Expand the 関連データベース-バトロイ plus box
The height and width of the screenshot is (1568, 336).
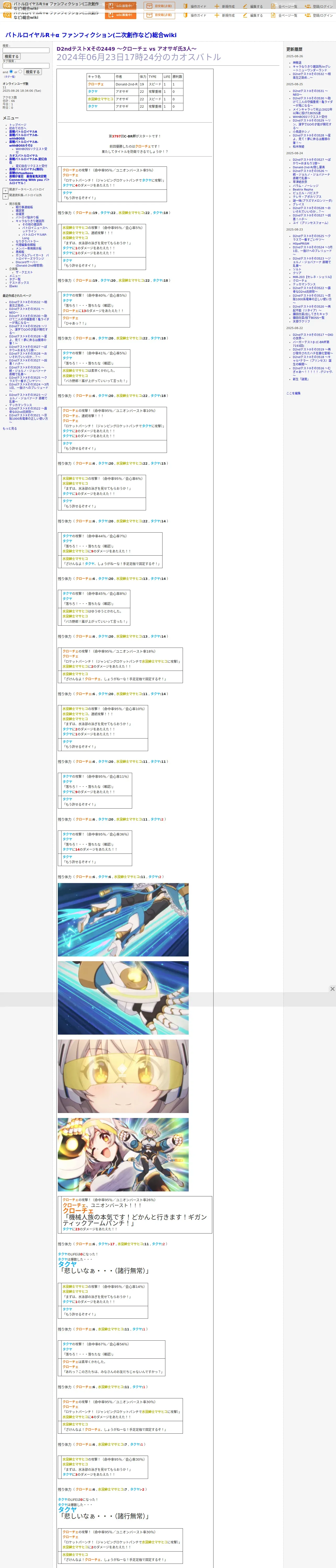[x=5, y=190]
